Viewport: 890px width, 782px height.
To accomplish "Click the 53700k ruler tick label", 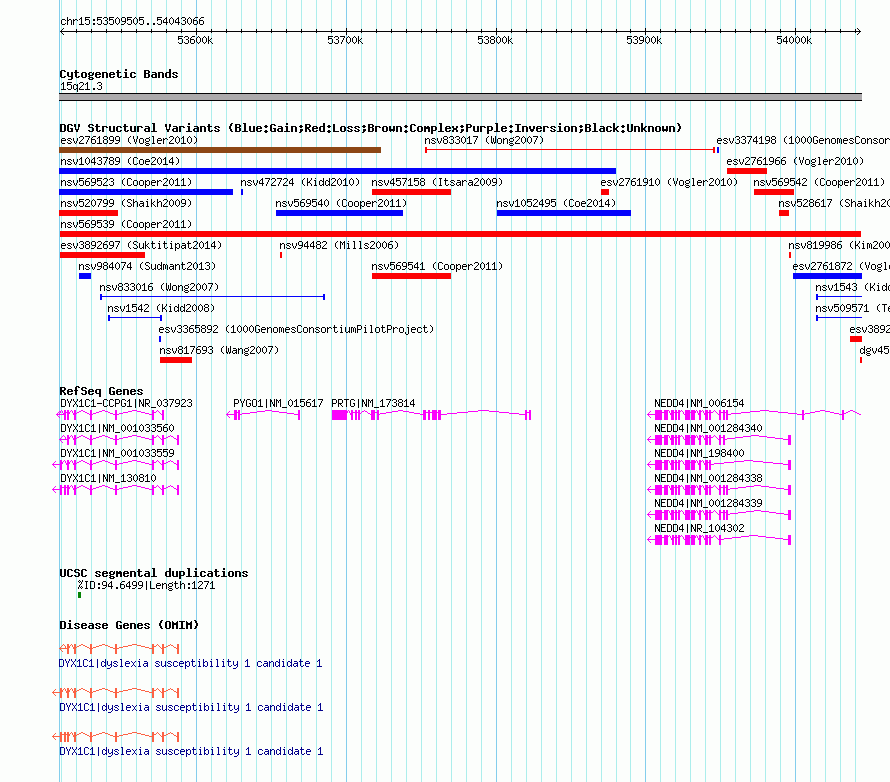I will [345, 40].
